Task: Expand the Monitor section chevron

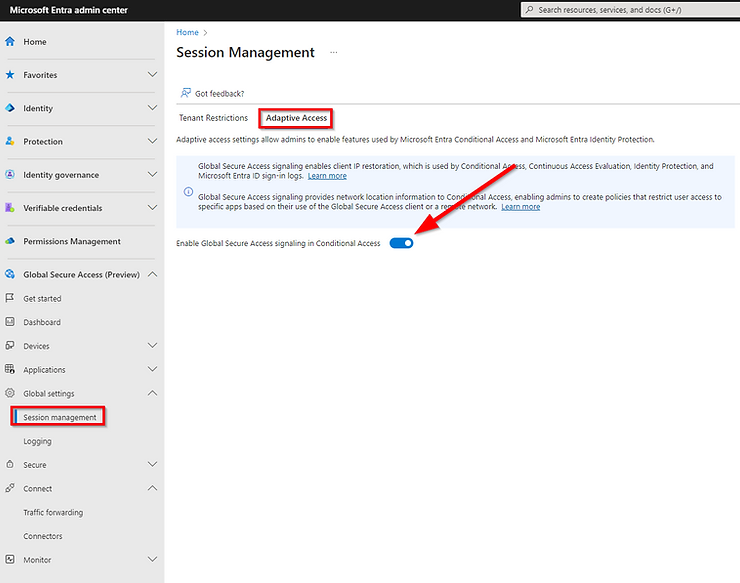Action: [152, 560]
